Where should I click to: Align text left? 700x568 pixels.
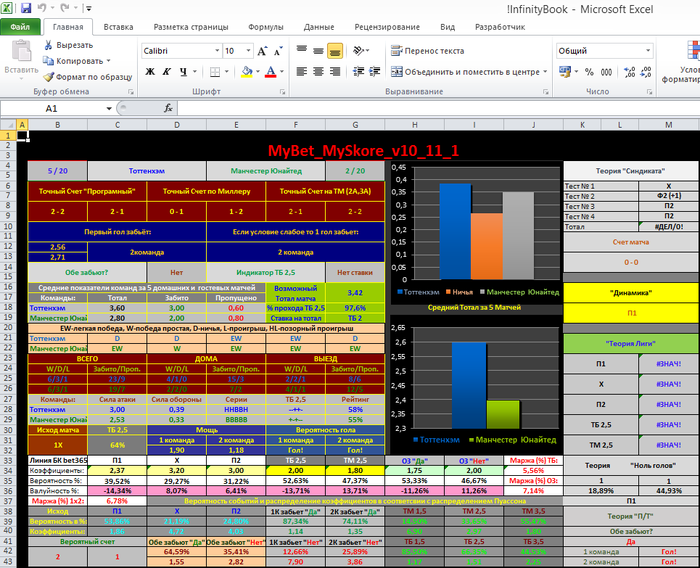(302, 71)
